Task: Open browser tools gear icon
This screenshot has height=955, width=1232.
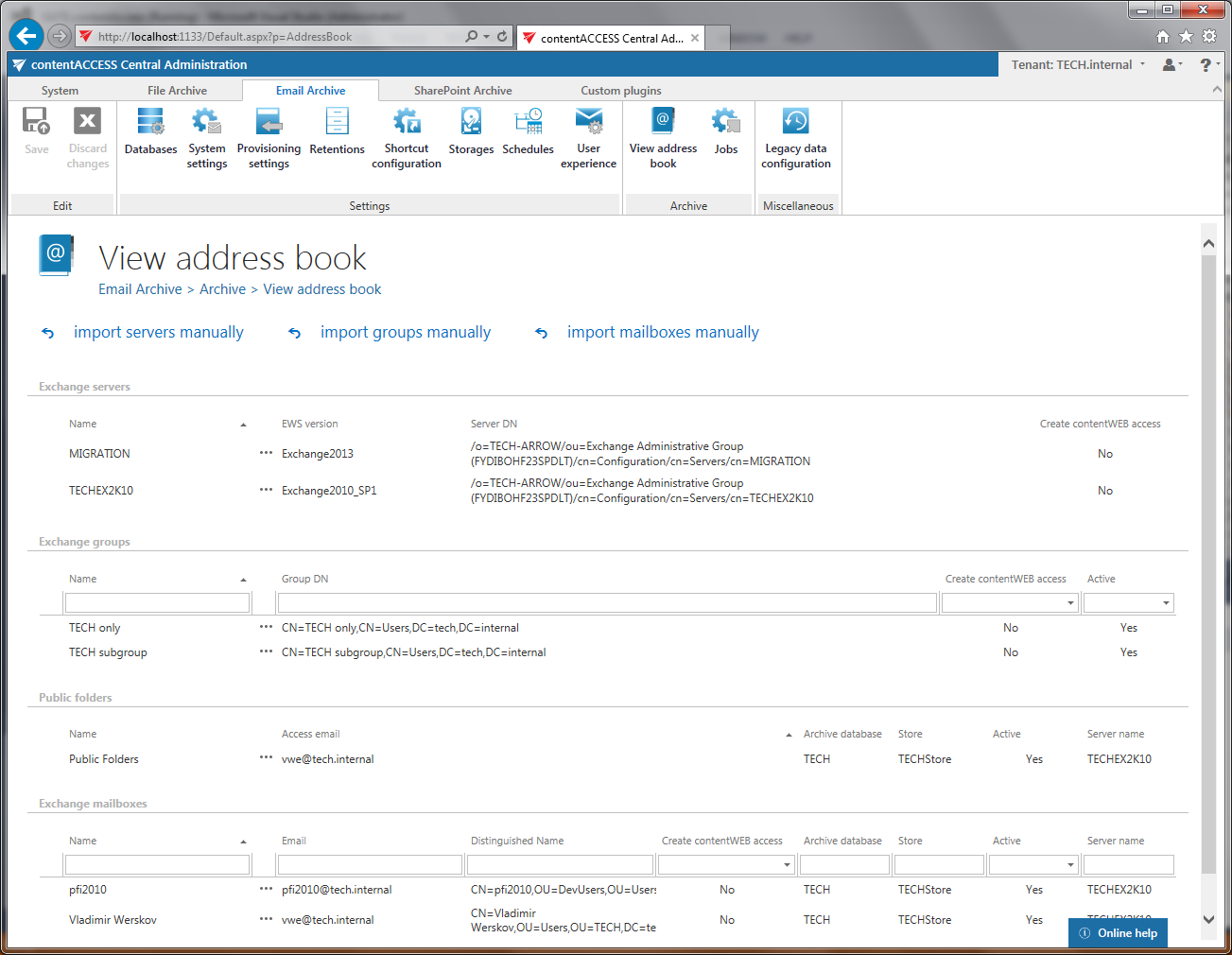Action: click(x=1209, y=37)
